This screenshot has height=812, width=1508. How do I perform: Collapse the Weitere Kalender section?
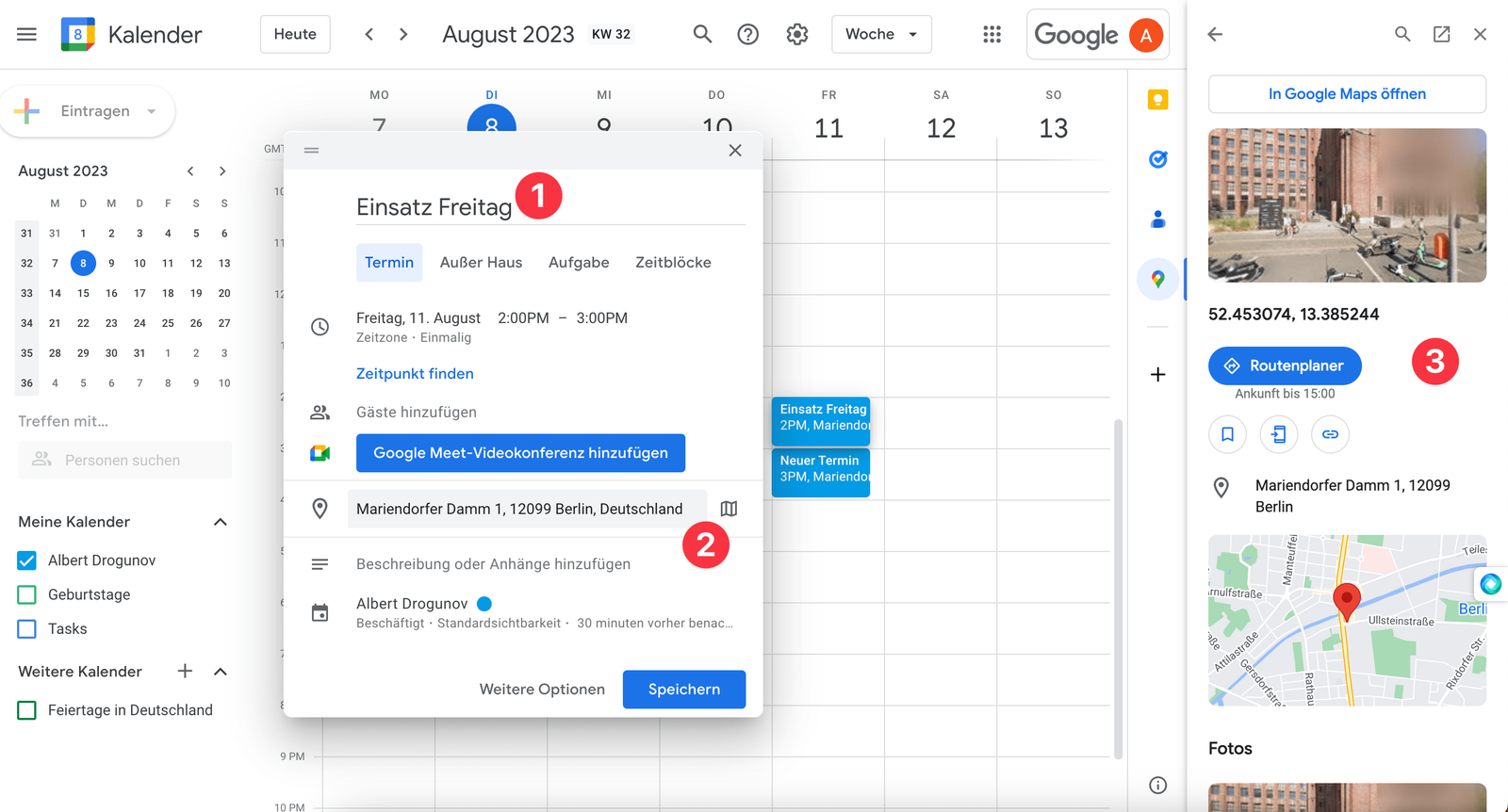[x=221, y=672]
